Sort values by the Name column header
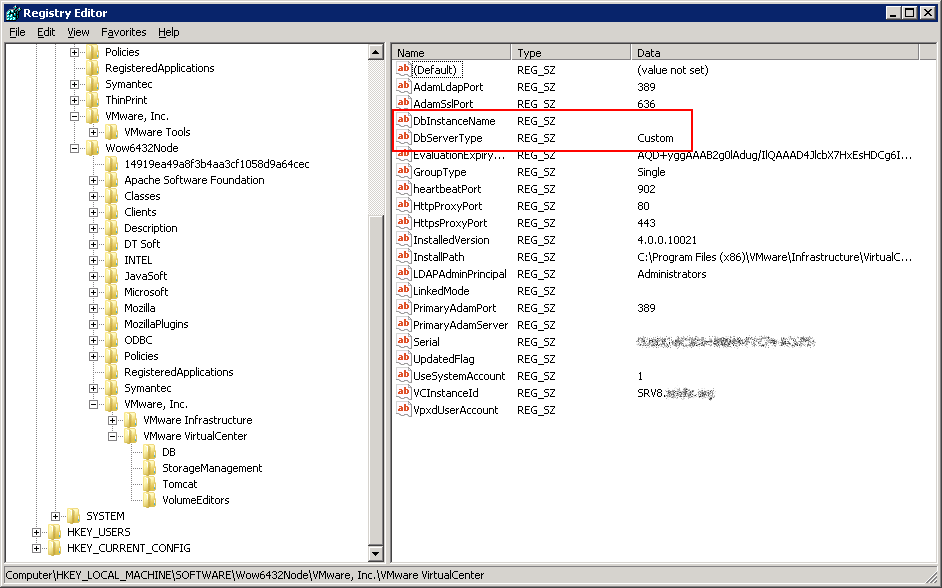Image resolution: width=942 pixels, height=588 pixels. pos(452,52)
